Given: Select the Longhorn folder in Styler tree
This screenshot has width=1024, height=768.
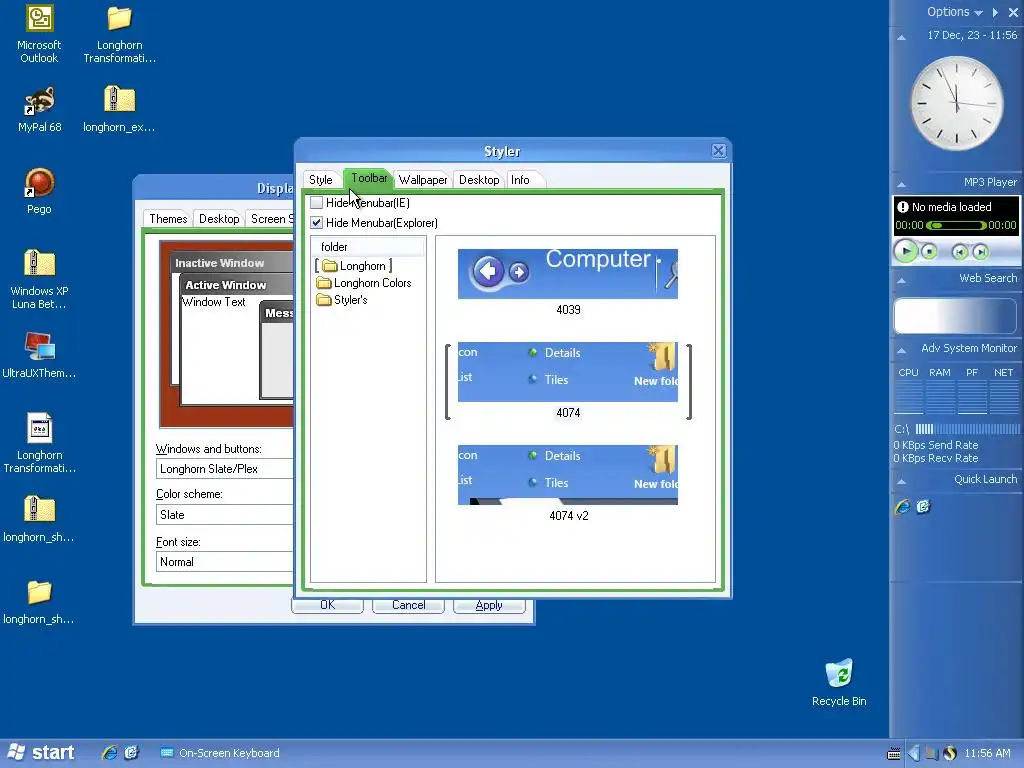Looking at the screenshot, I should click(x=354, y=266).
